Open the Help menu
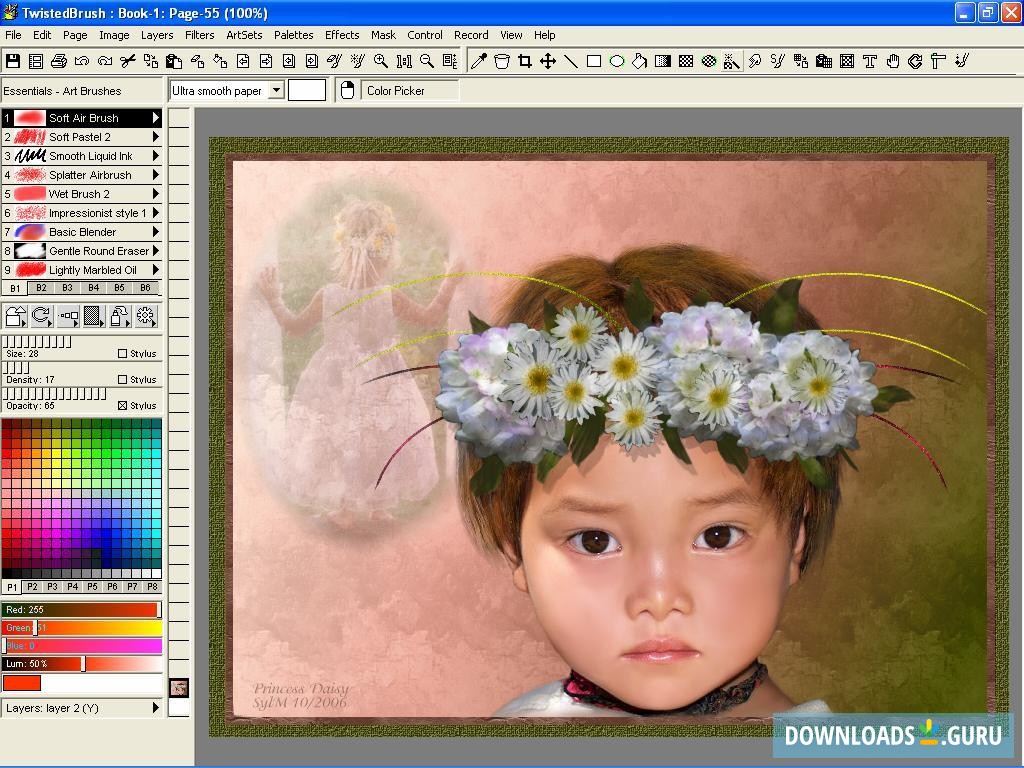1024x768 pixels. click(x=545, y=35)
